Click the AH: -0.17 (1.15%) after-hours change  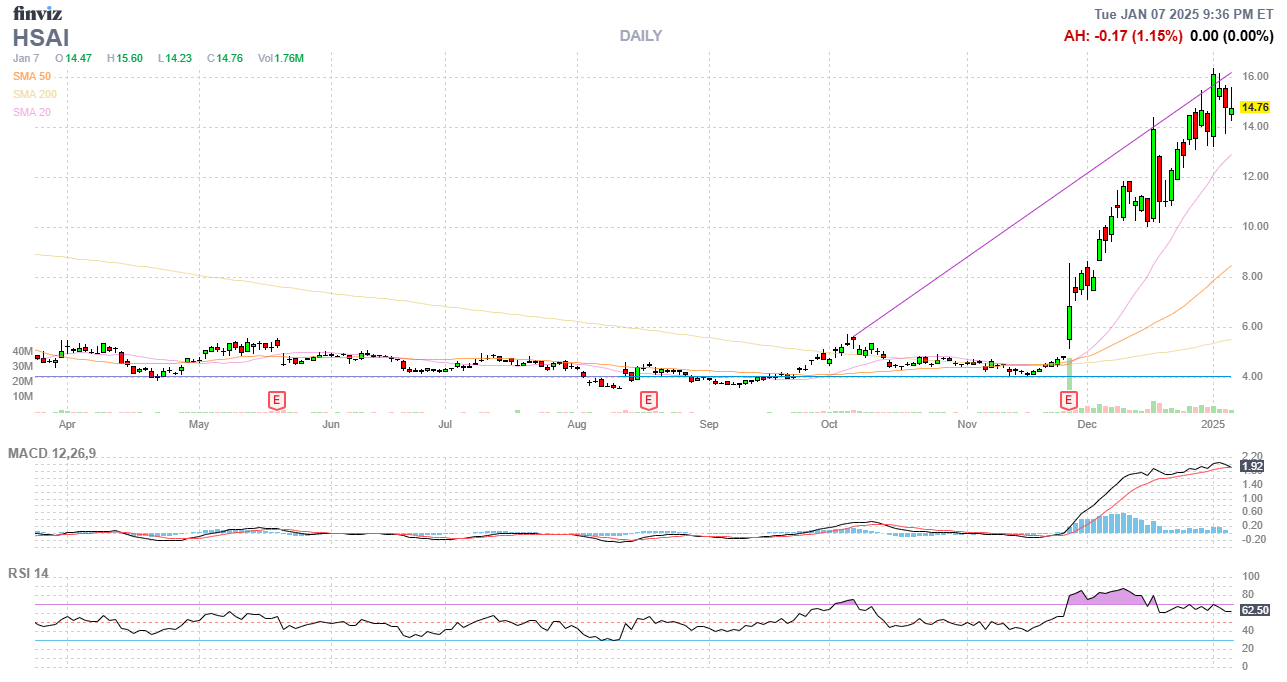1122,36
